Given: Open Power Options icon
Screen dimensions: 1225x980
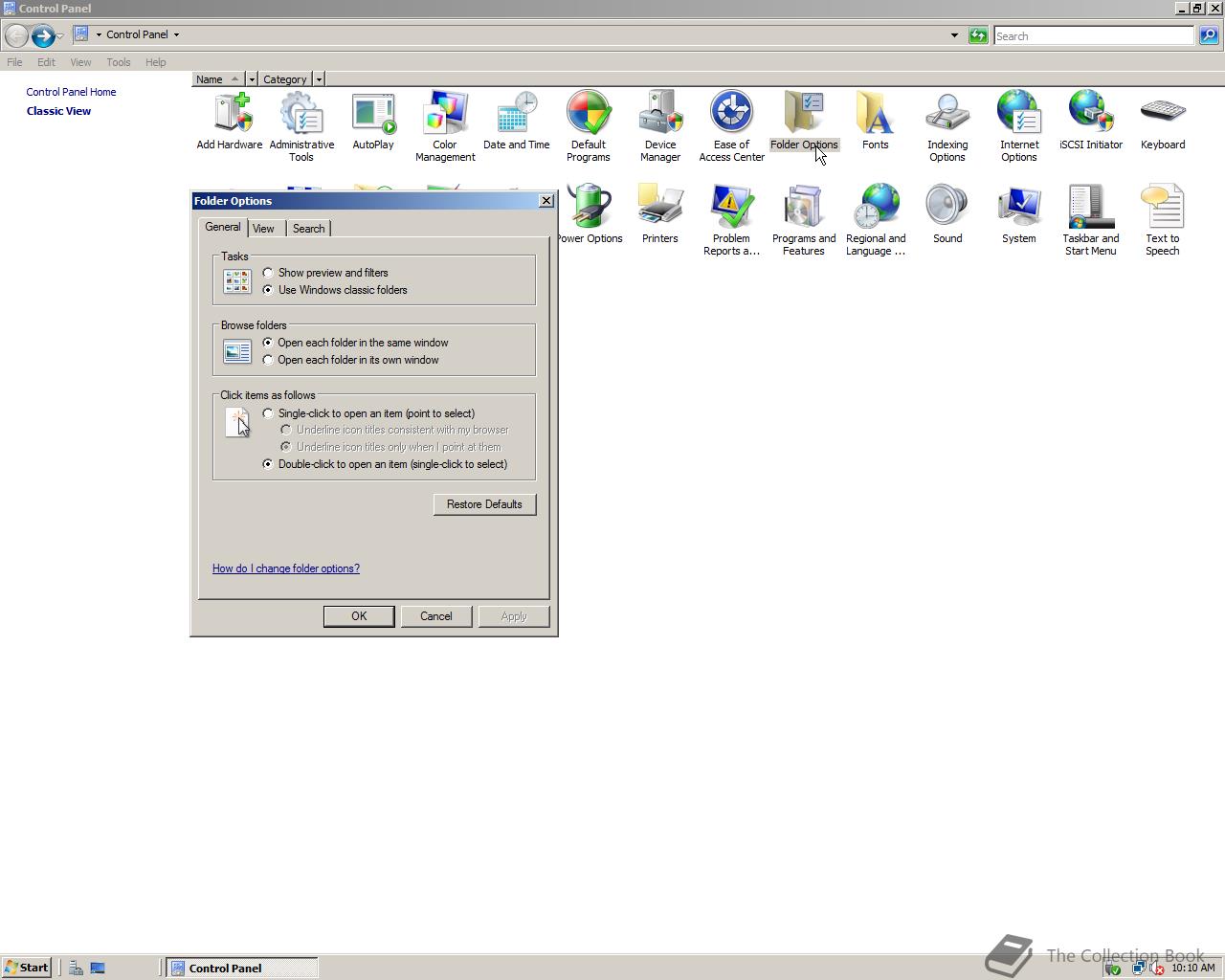Looking at the screenshot, I should [589, 214].
